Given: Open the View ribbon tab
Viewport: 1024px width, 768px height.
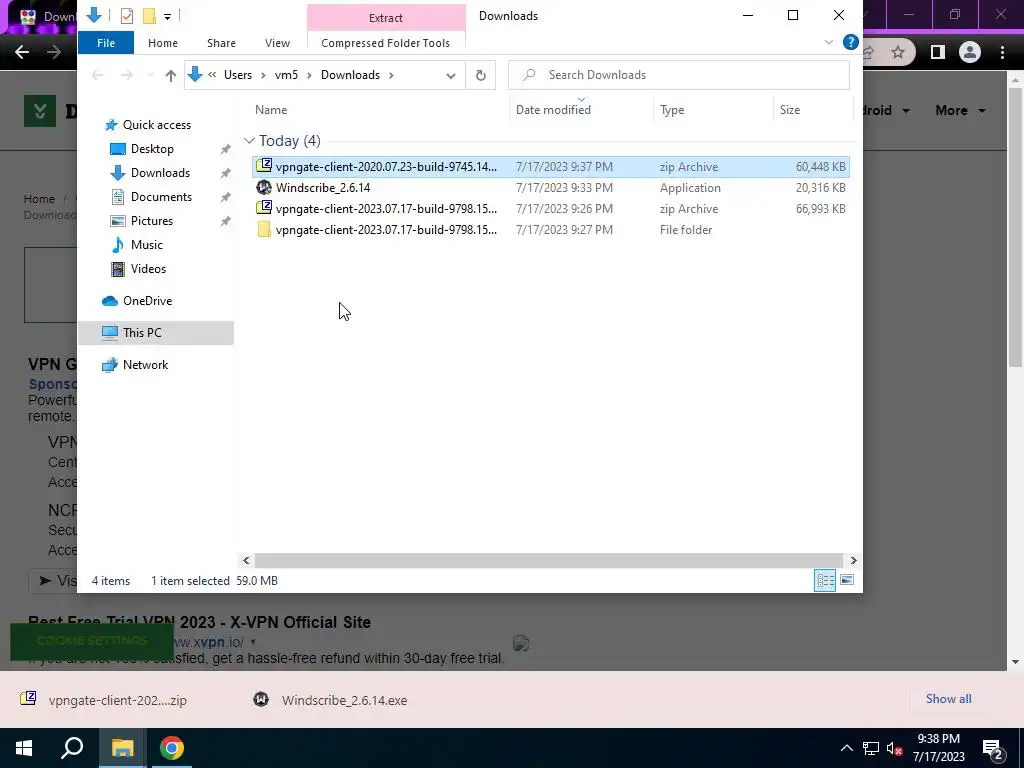Looking at the screenshot, I should 278,43.
